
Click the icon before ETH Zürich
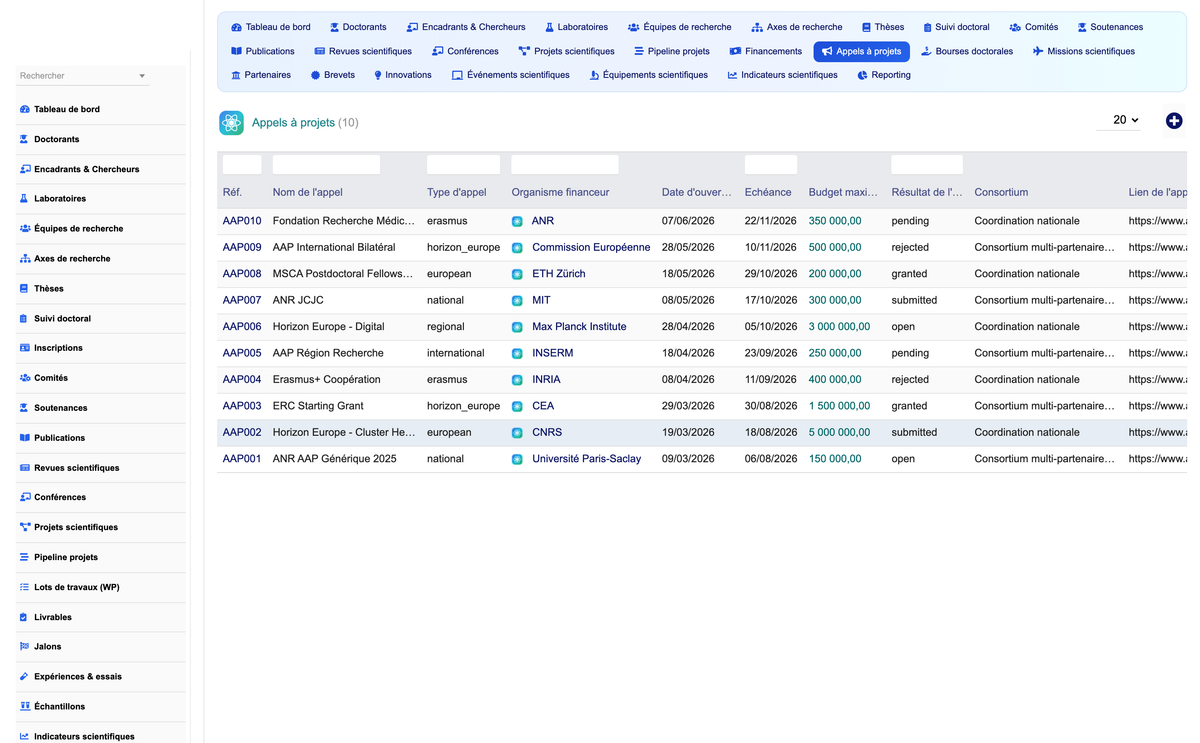(x=517, y=274)
